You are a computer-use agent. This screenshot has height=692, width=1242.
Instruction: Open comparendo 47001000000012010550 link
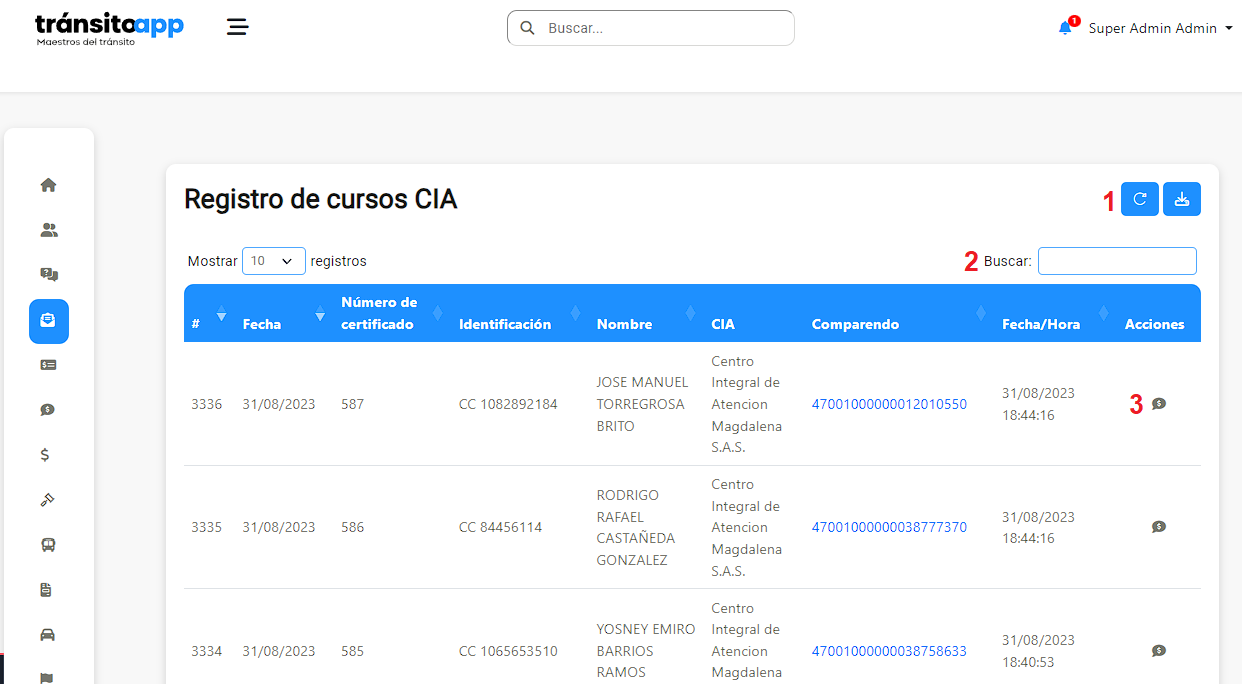(889, 404)
